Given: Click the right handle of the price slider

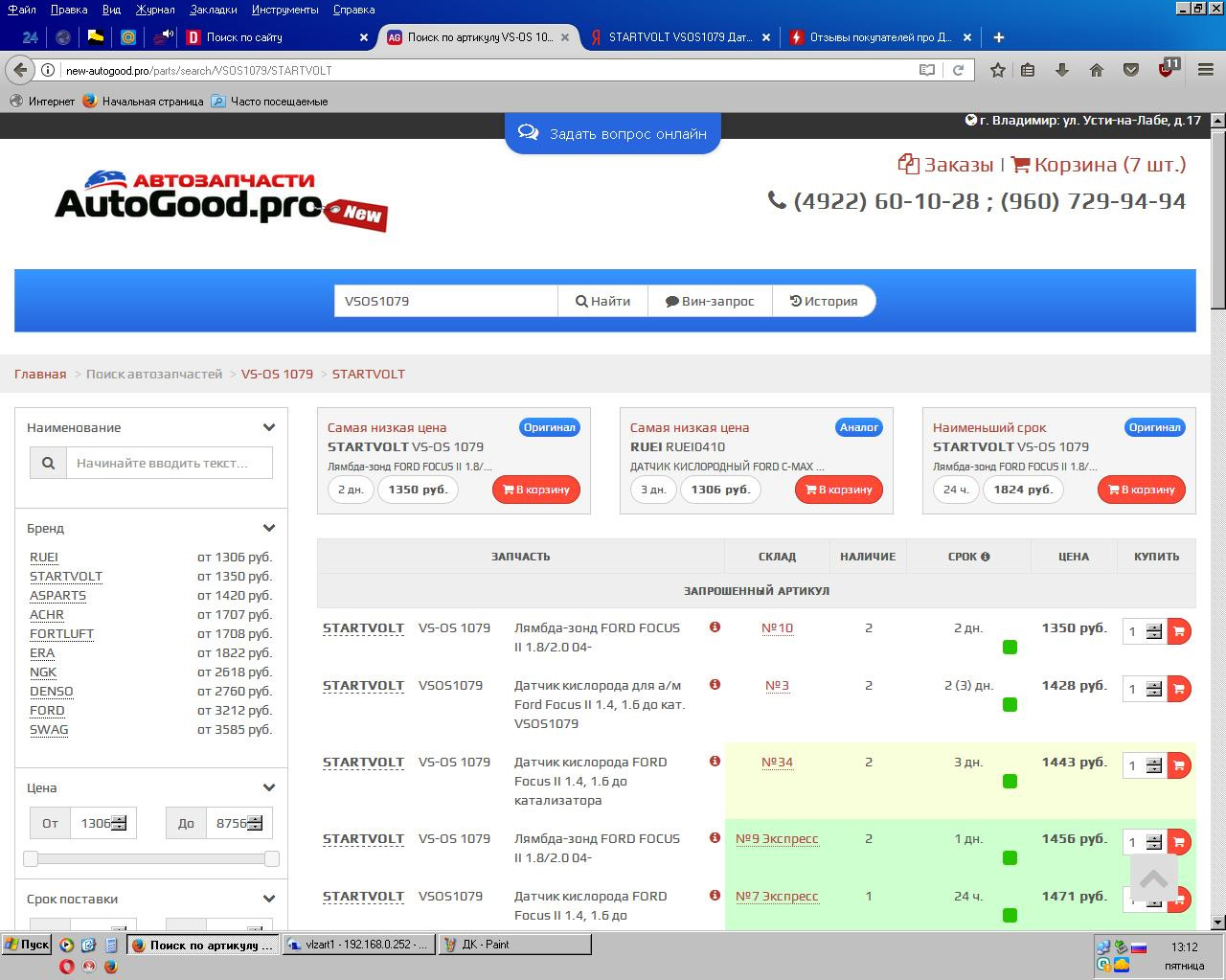Looking at the screenshot, I should coord(272,858).
